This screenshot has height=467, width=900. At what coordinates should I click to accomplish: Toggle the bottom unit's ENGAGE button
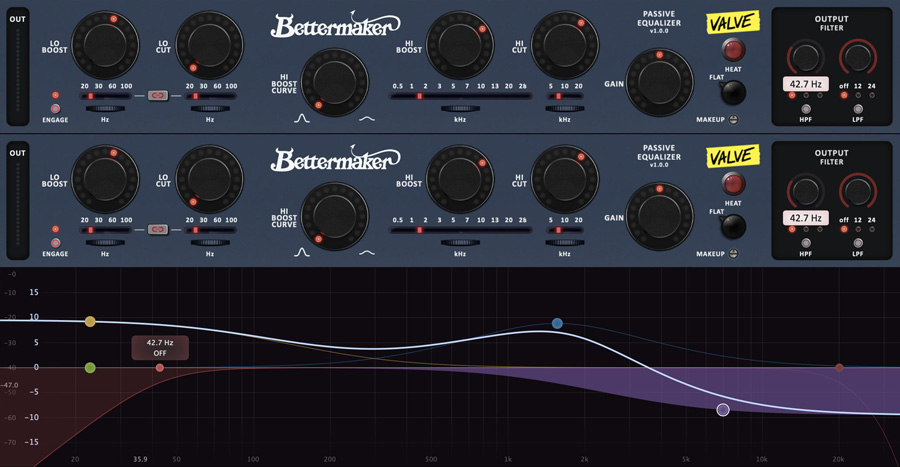(x=55, y=242)
